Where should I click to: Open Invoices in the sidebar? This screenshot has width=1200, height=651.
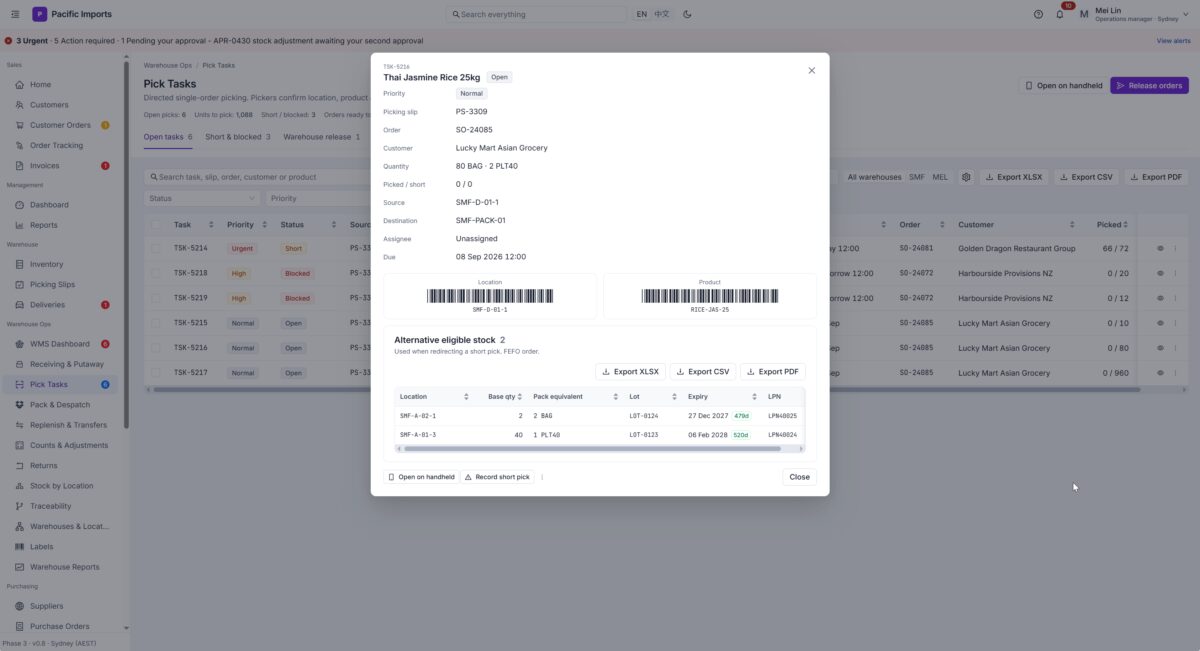(x=59, y=166)
